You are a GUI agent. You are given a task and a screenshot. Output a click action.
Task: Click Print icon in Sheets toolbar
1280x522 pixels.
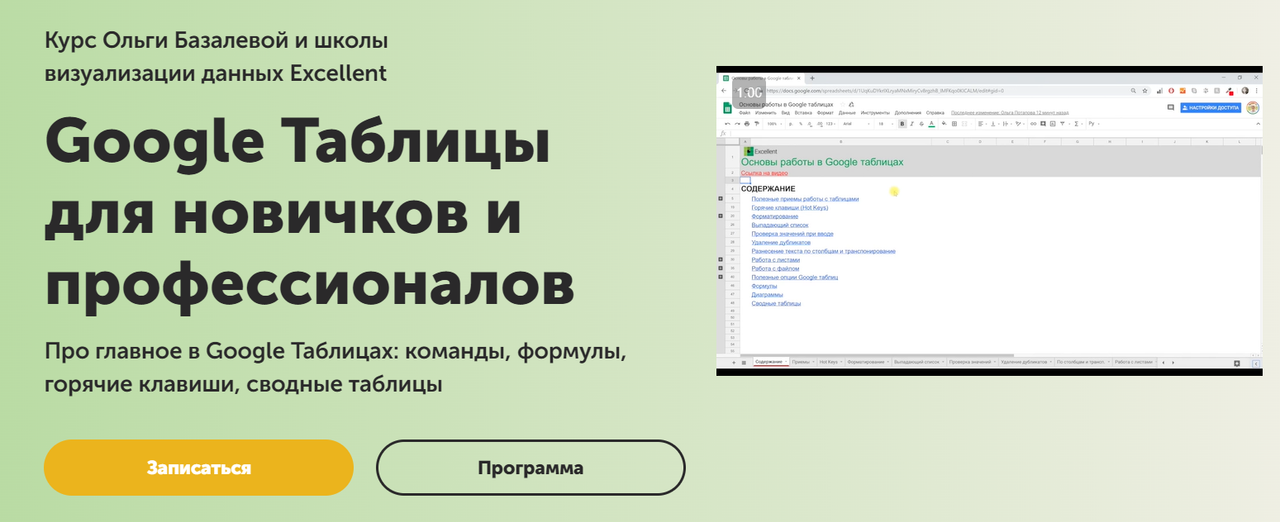tap(746, 124)
